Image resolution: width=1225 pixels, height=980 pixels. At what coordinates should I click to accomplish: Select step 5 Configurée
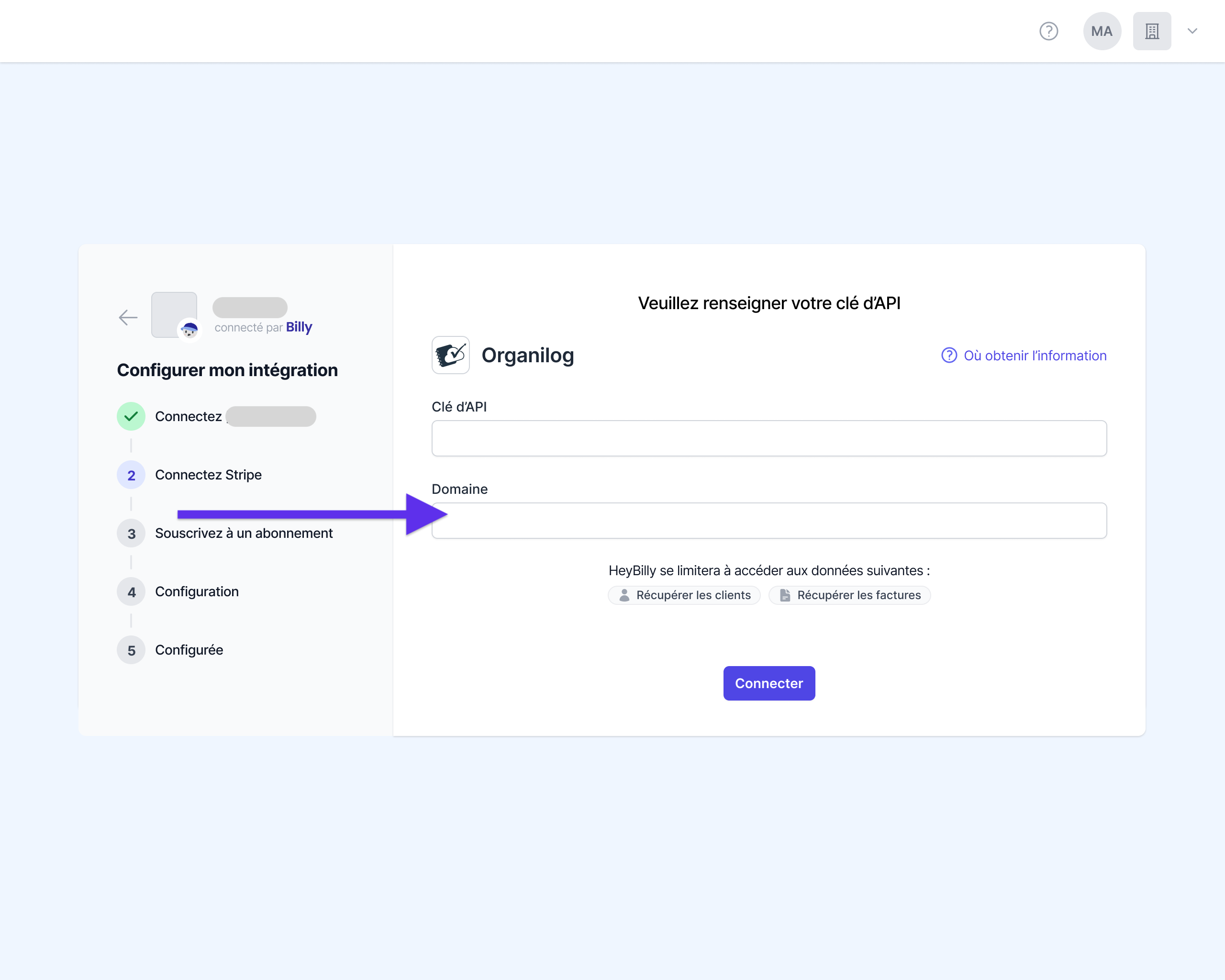(170, 650)
